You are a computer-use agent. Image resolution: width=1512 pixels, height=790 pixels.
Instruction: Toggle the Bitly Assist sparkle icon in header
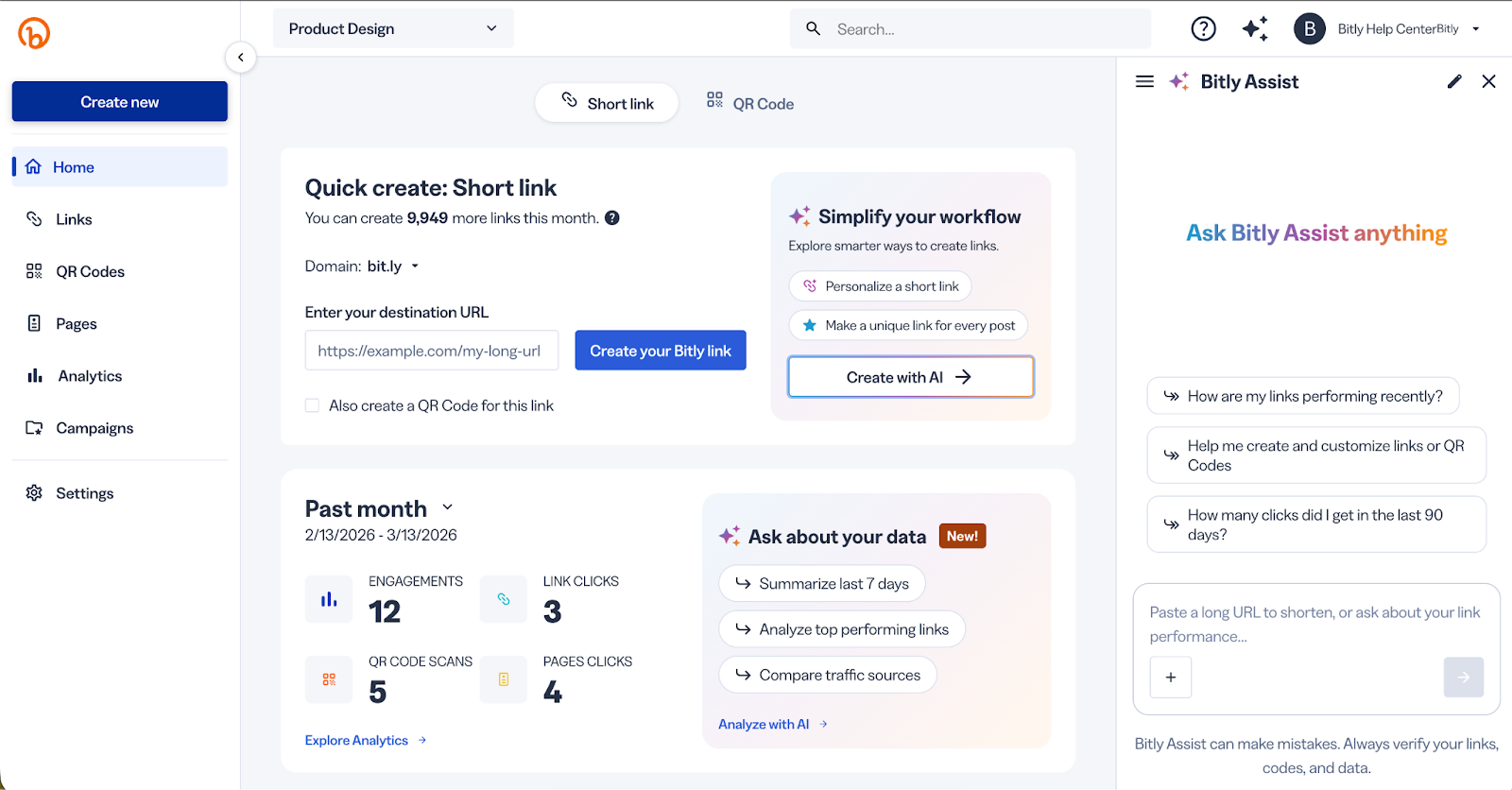click(1255, 29)
